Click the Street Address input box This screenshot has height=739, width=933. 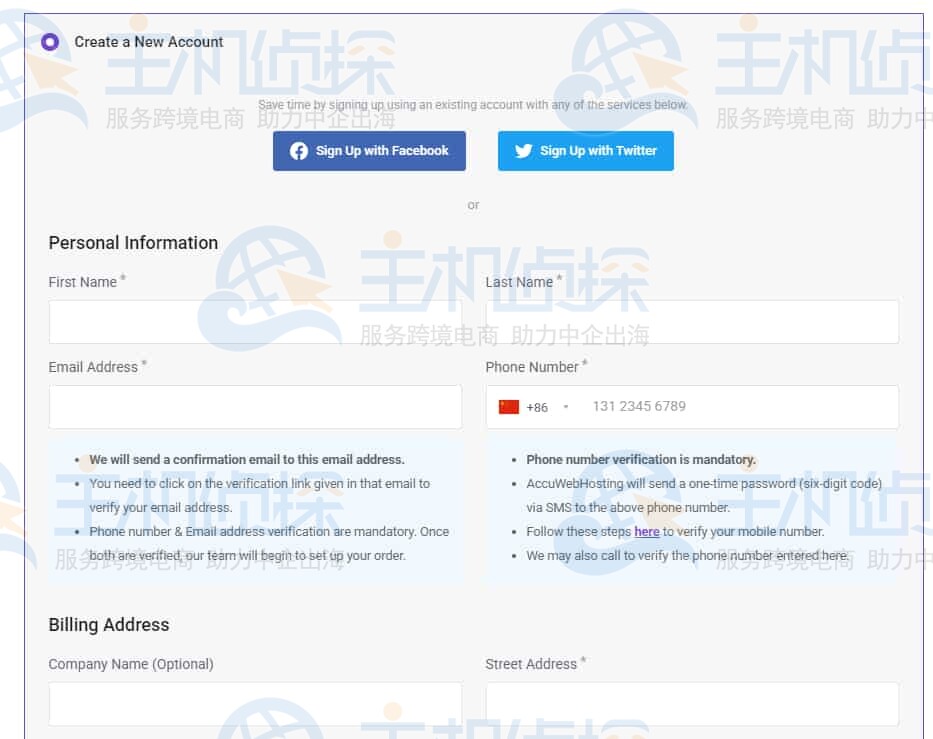point(692,704)
